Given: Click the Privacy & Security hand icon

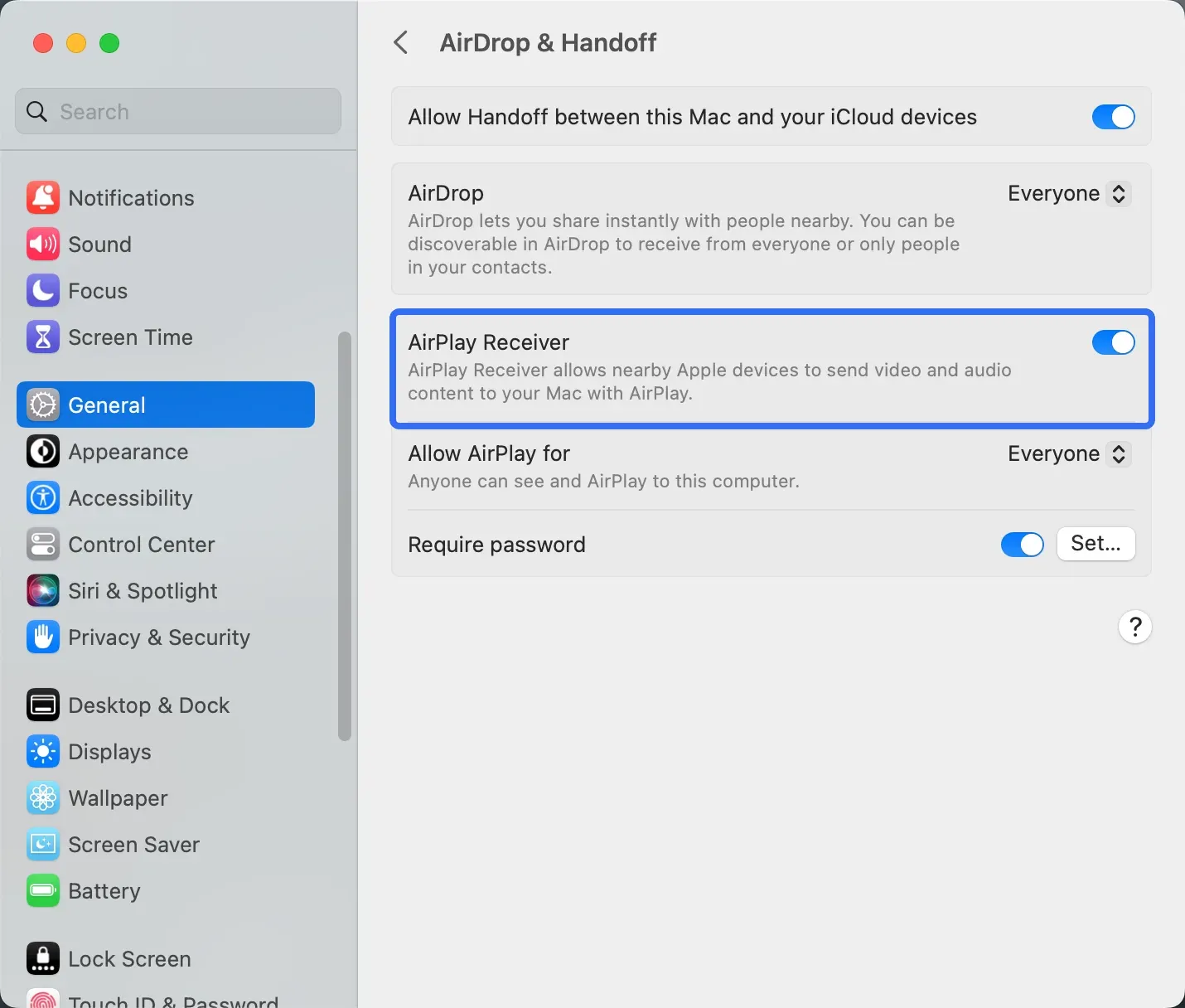Looking at the screenshot, I should 43,637.
